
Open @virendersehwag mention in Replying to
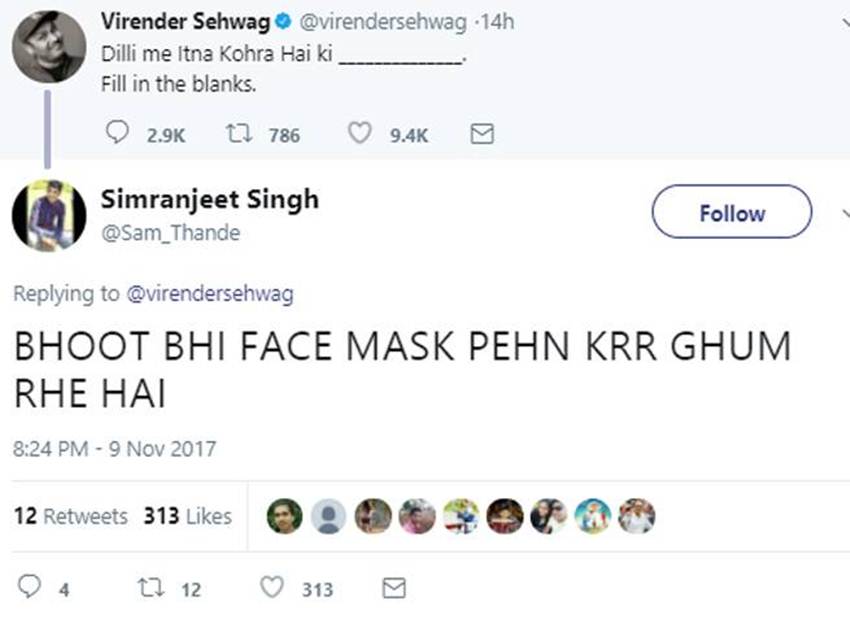[210, 294]
